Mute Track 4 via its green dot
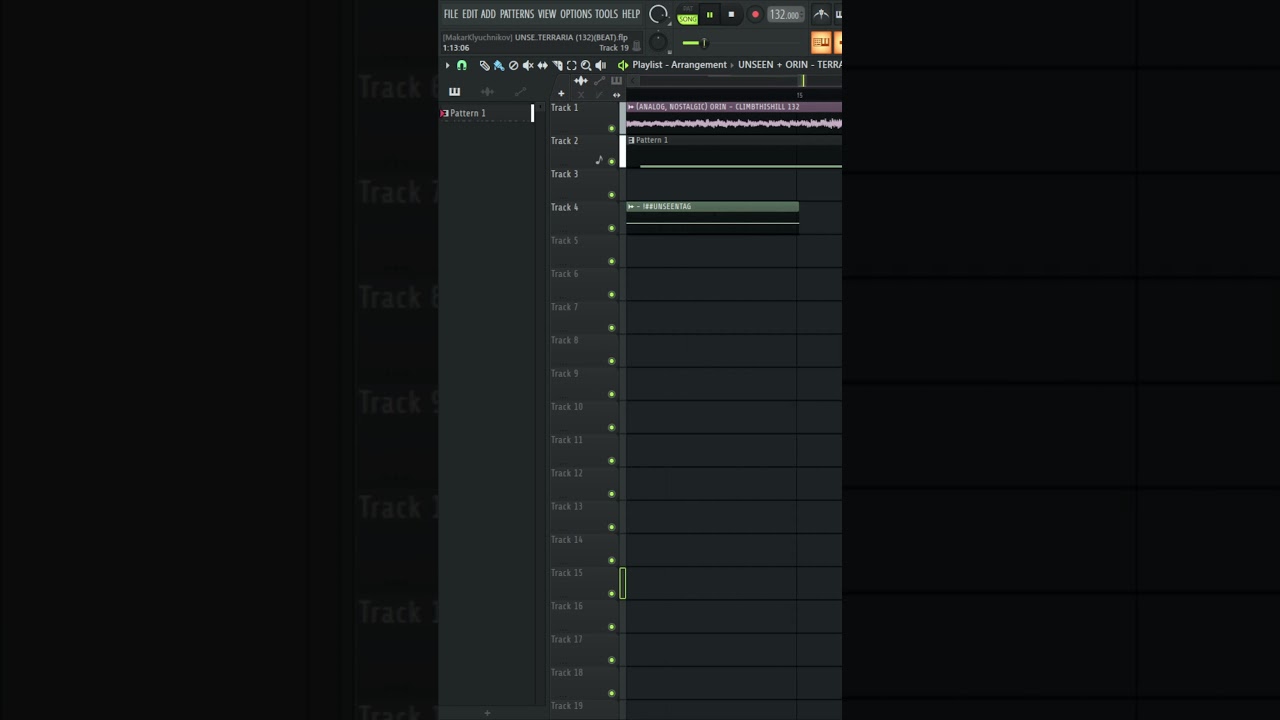The height and width of the screenshot is (720, 1280). (612, 228)
